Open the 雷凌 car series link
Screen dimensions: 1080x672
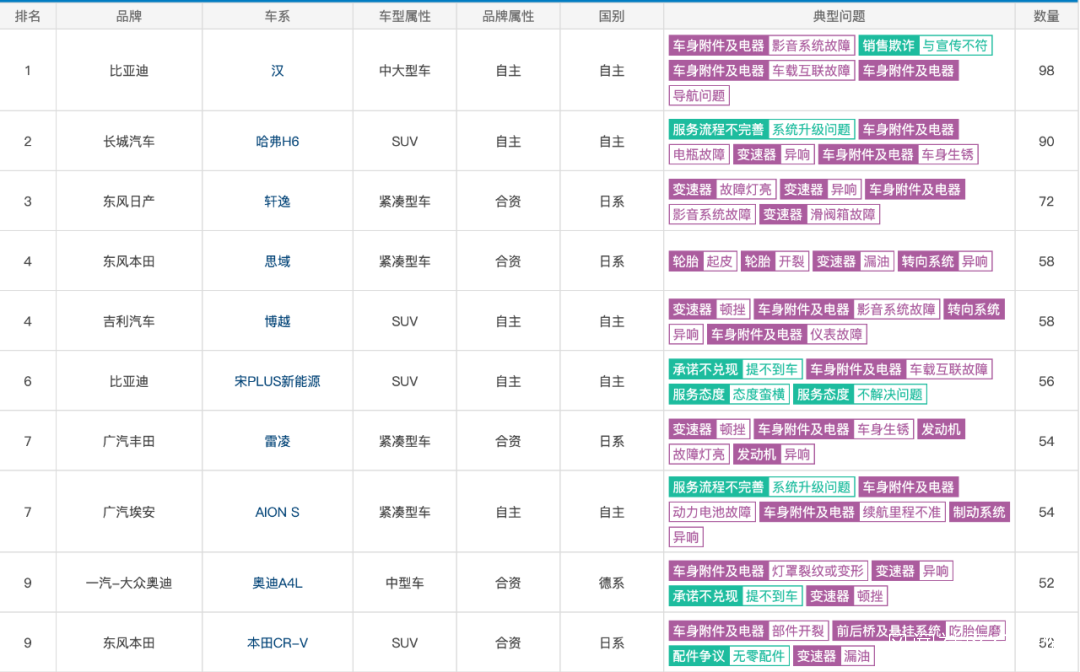(x=277, y=441)
